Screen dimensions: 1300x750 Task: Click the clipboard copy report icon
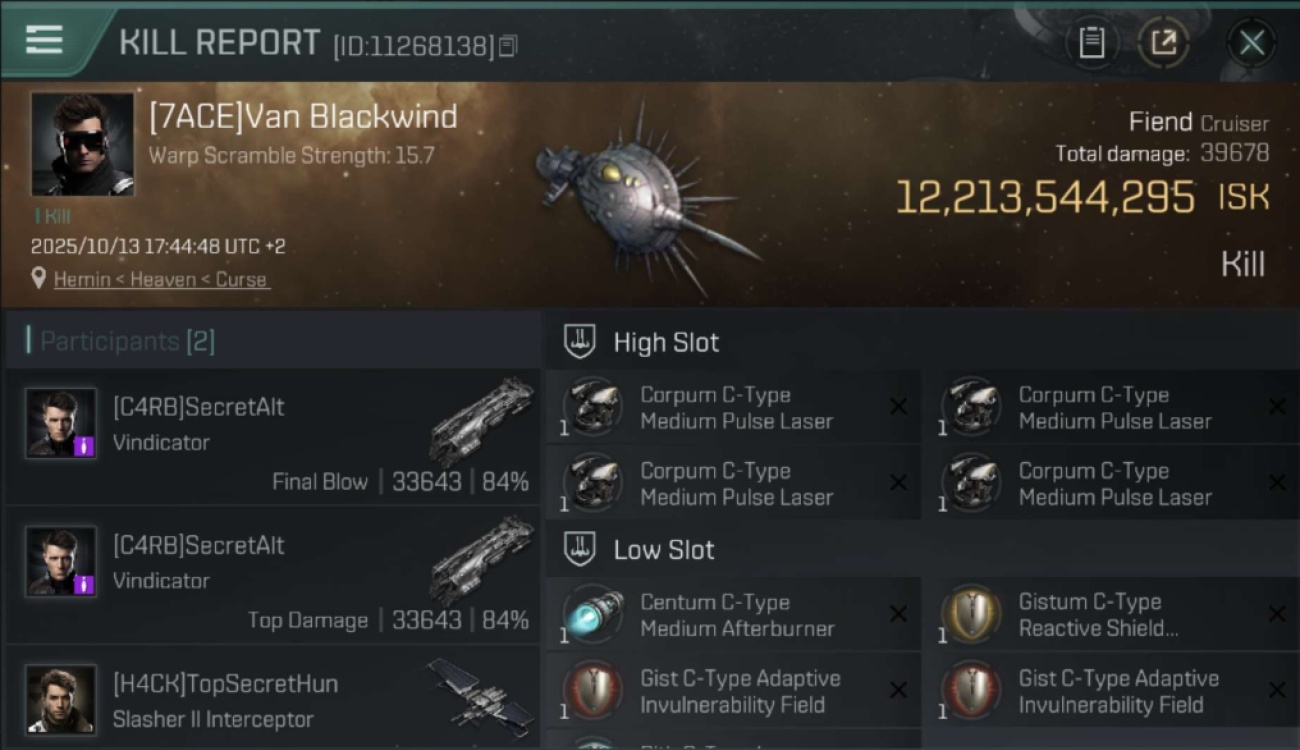[1091, 42]
